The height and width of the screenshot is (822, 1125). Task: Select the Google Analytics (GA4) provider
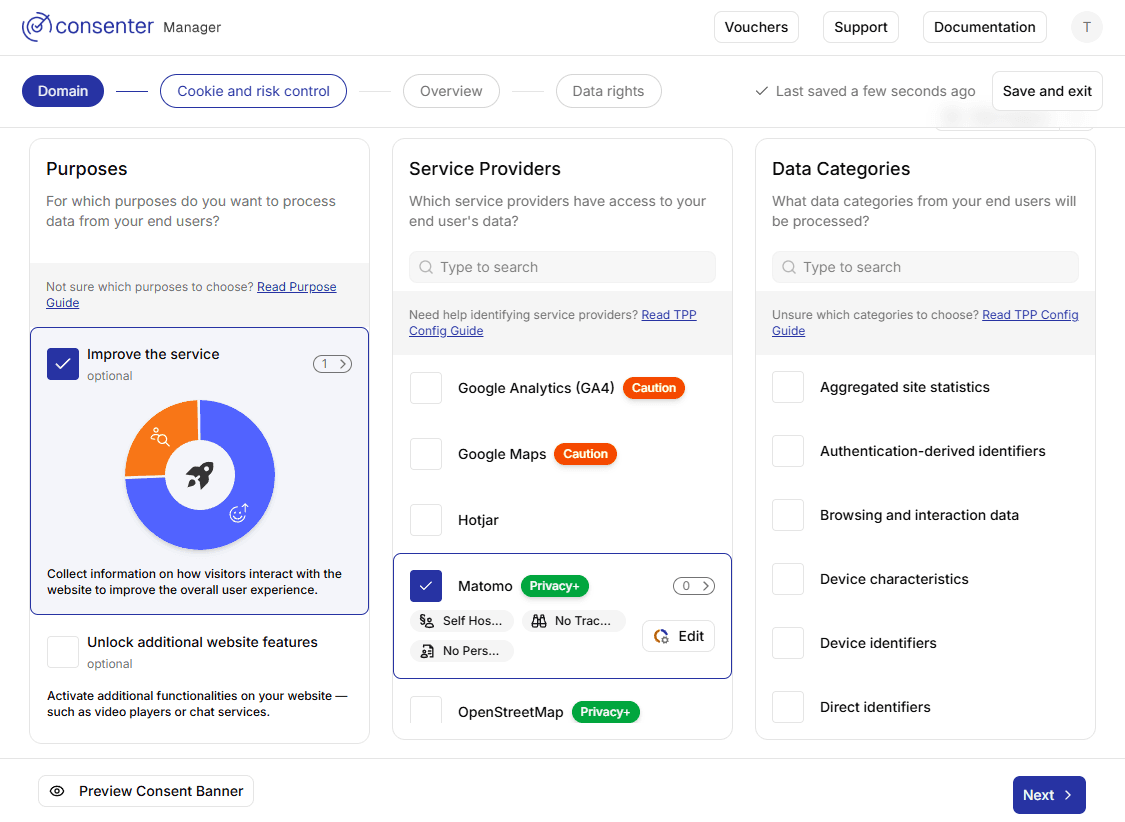(x=426, y=388)
